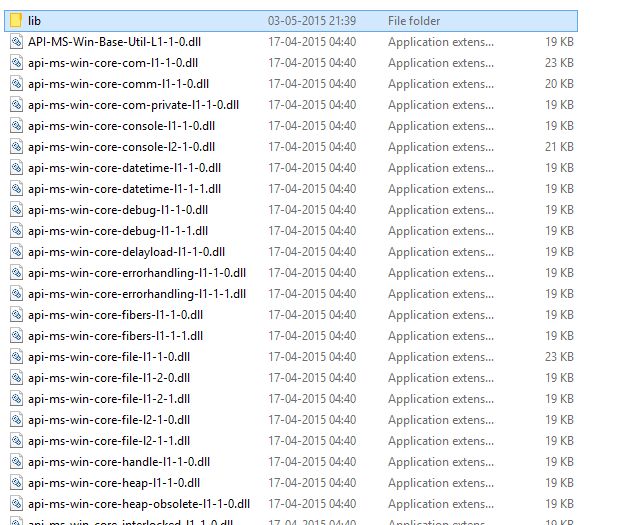637x525 pixels.
Task: Select file api-ms-win-core-handle-l1-1-0.dll
Action: pyautogui.click(x=119, y=462)
